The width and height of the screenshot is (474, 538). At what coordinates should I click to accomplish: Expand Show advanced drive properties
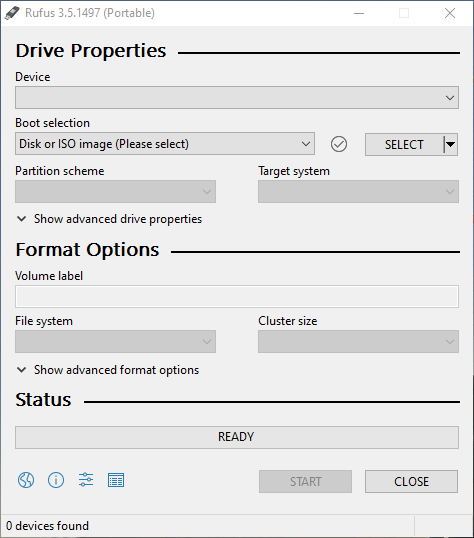[109, 219]
